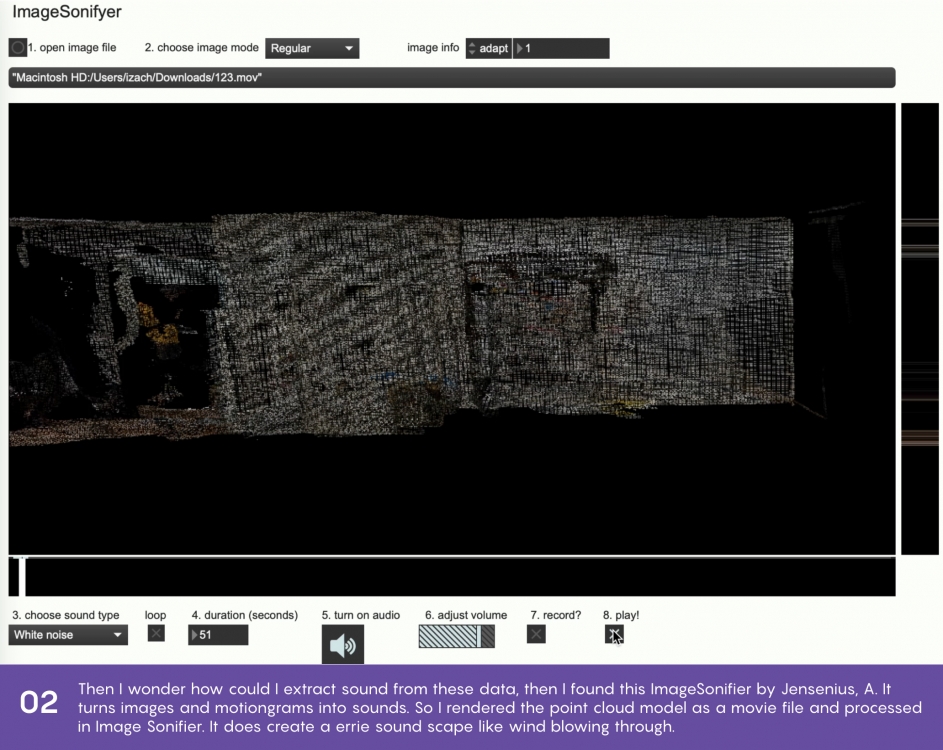The height and width of the screenshot is (750, 943).
Task: Click the adjust volume slider
Action: pos(456,635)
